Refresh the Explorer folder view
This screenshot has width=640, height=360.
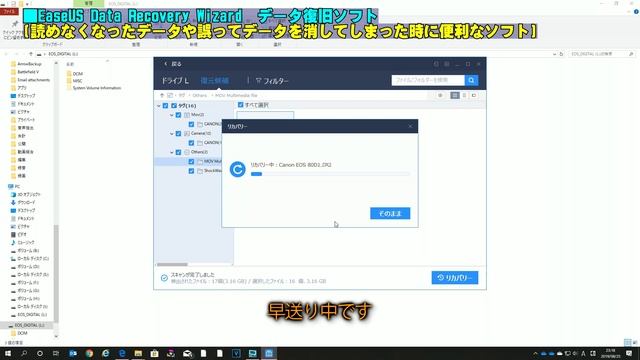[561, 54]
